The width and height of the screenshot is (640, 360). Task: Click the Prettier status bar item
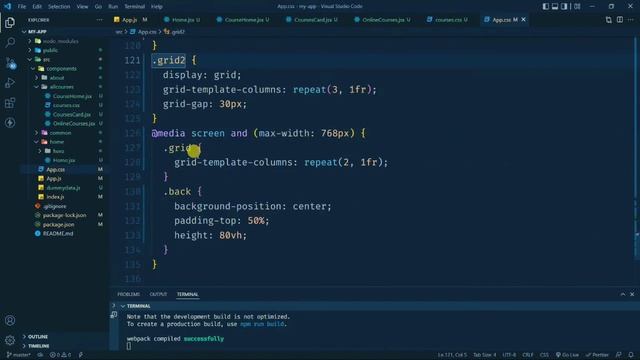point(597,355)
